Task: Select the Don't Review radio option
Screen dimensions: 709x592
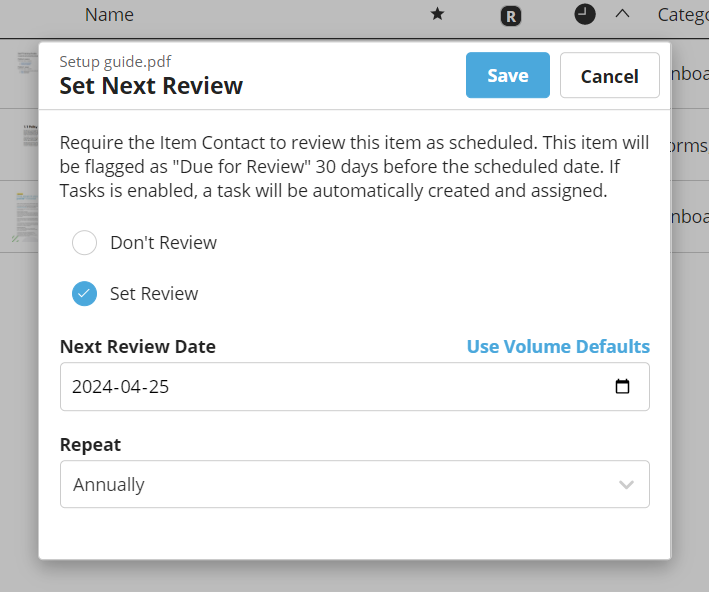Action: click(x=85, y=243)
